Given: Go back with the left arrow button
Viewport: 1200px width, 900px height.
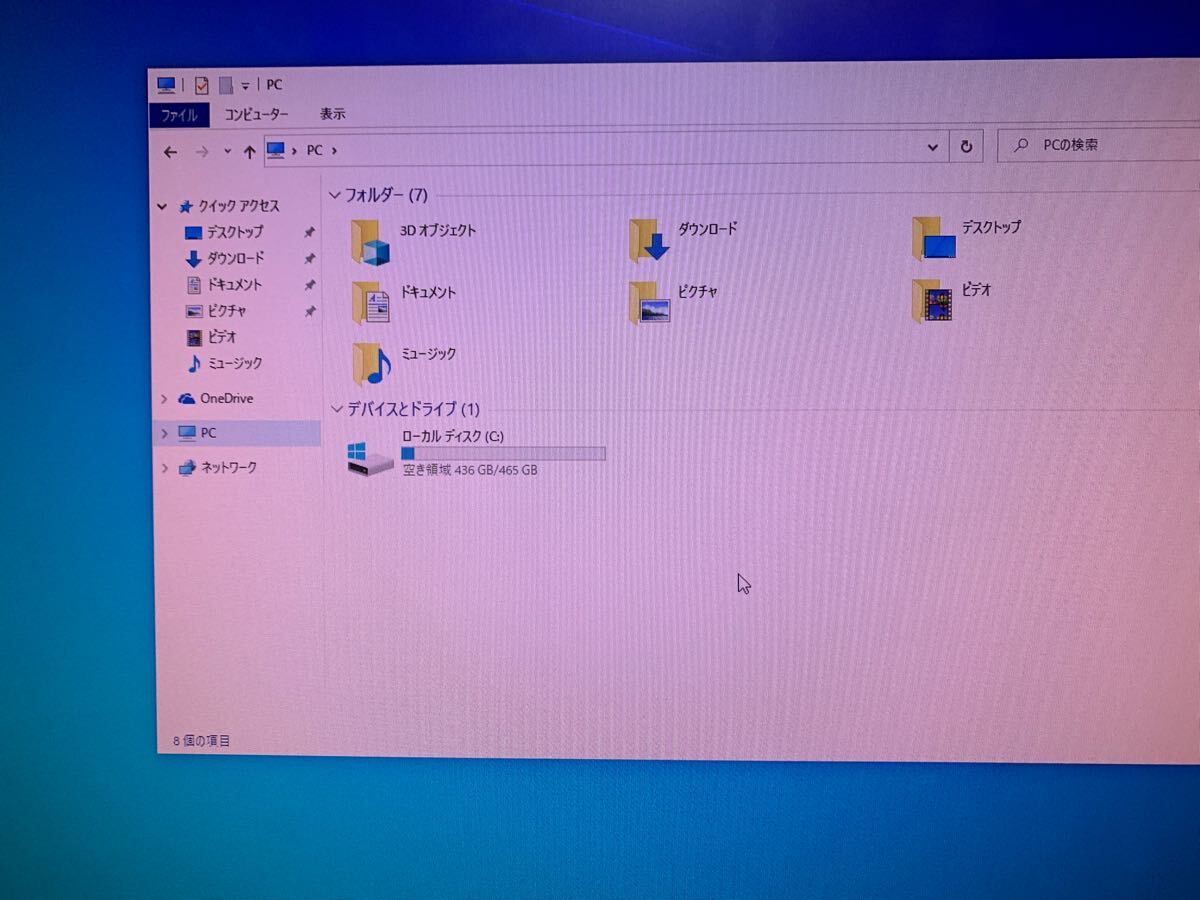Looking at the screenshot, I should point(170,151).
